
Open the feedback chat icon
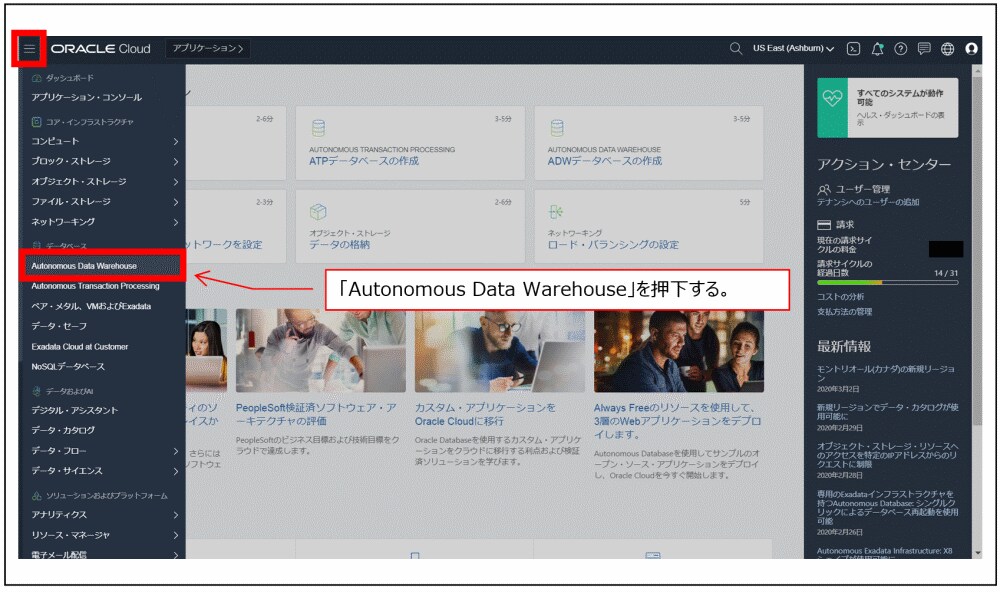924,48
